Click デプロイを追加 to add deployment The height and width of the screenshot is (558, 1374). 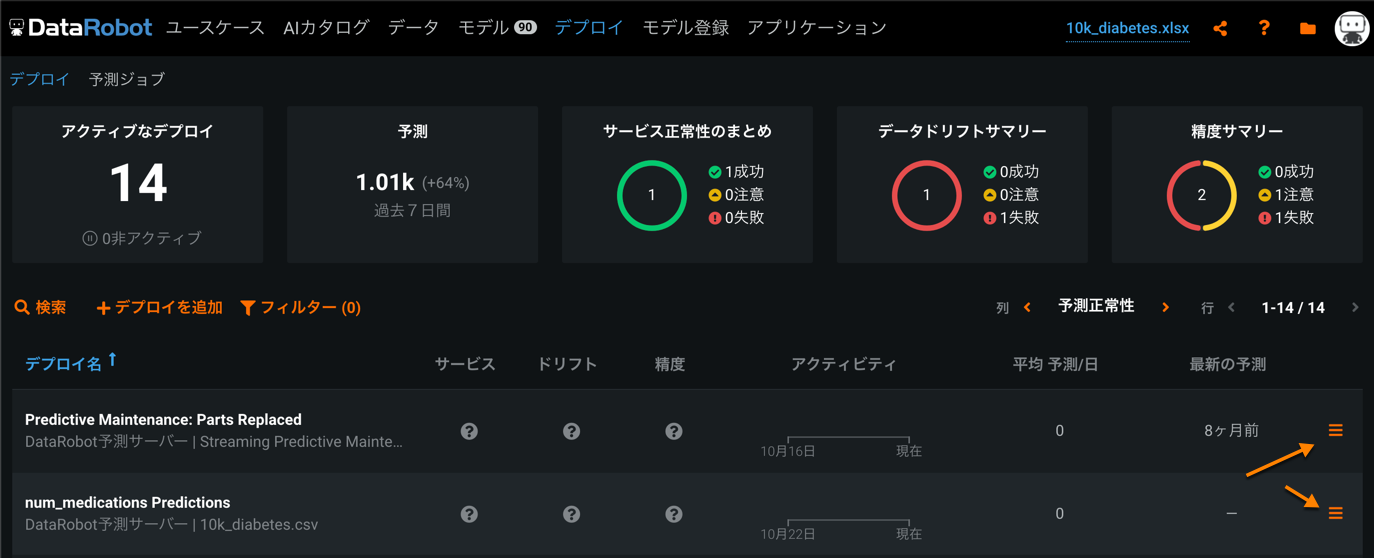point(159,308)
